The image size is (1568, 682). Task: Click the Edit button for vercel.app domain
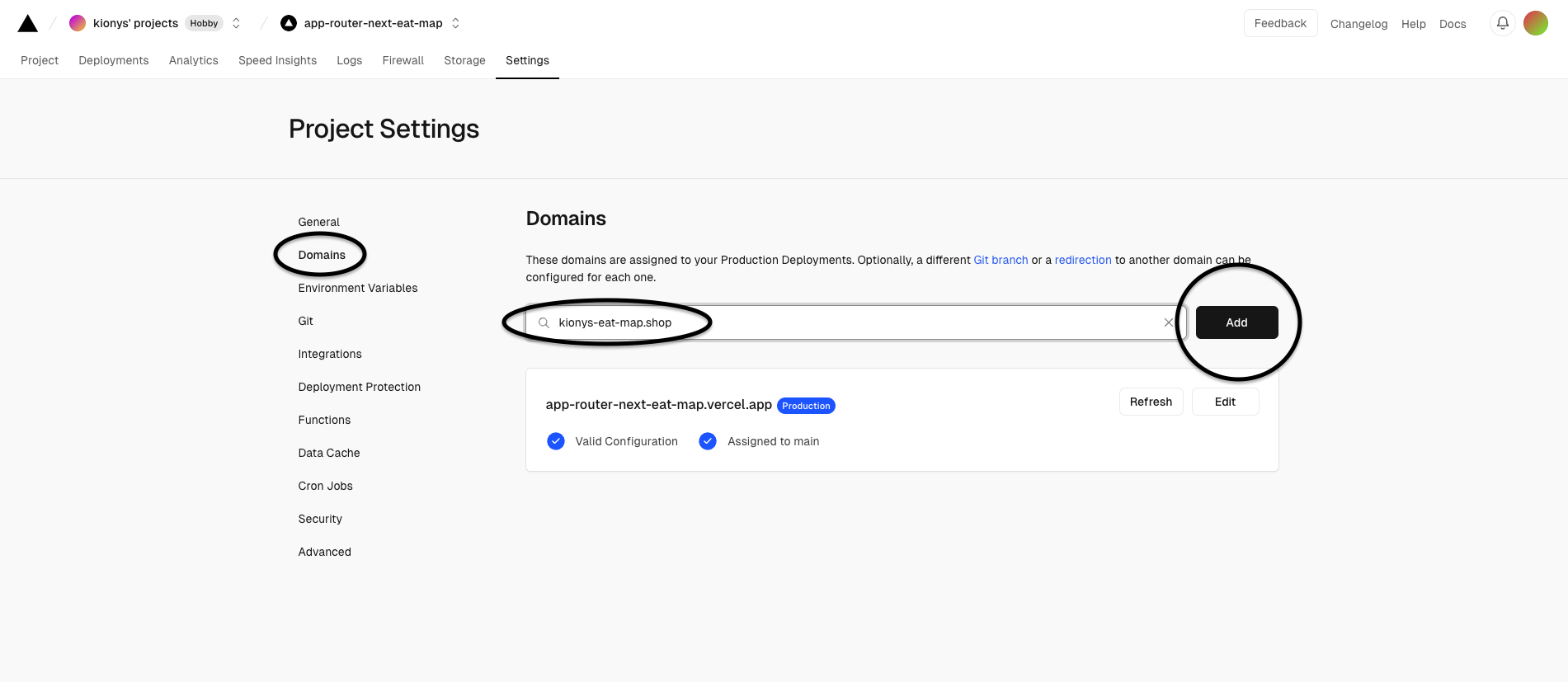click(1226, 402)
